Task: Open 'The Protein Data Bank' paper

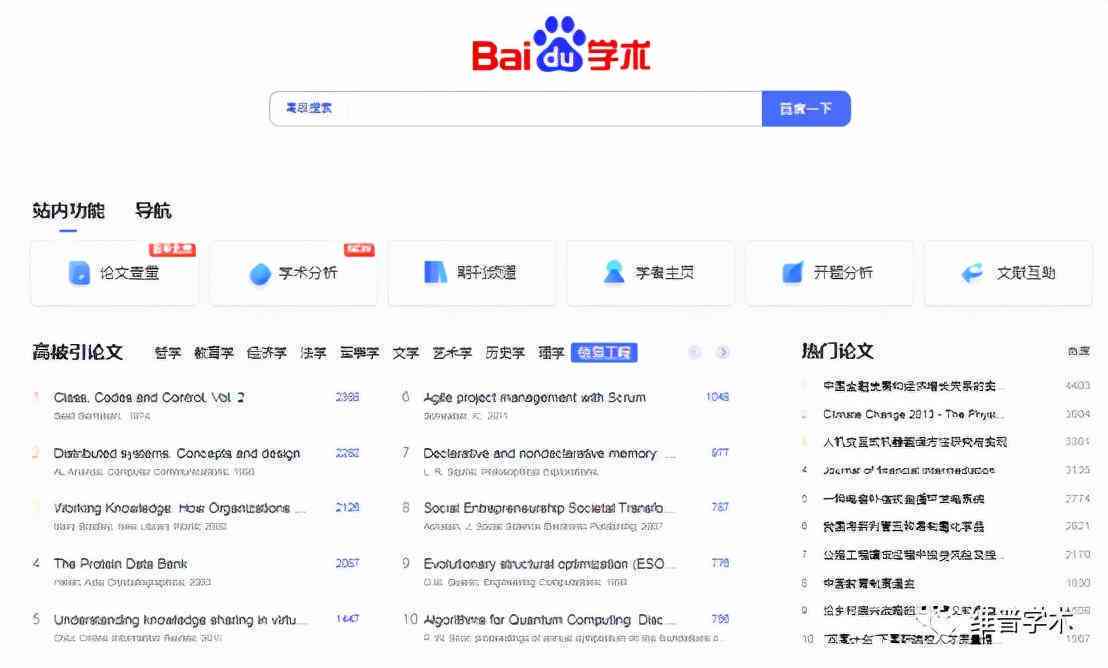Action: (x=121, y=563)
